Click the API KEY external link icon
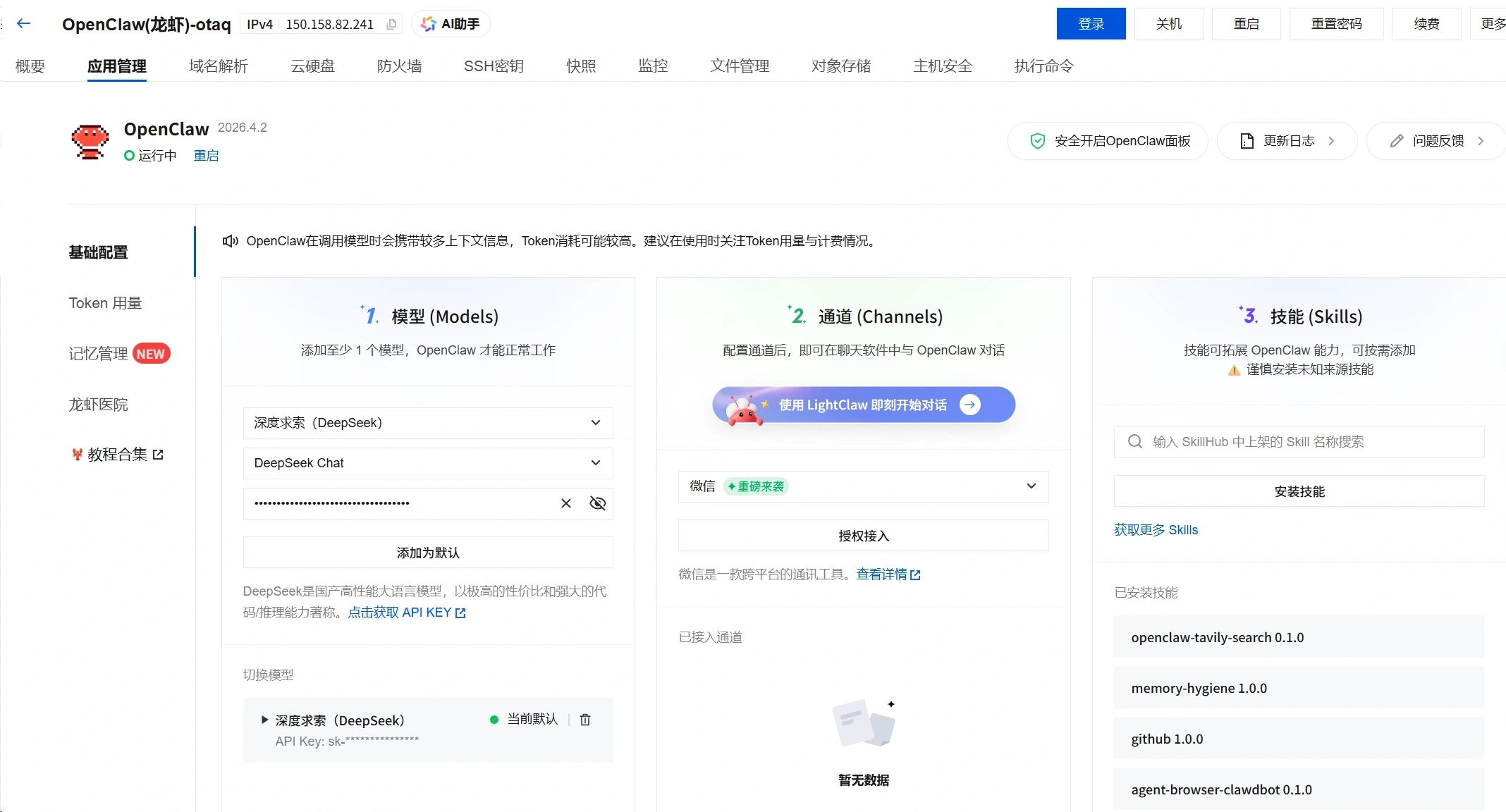Viewport: 1506px width, 812px height. coord(460,613)
